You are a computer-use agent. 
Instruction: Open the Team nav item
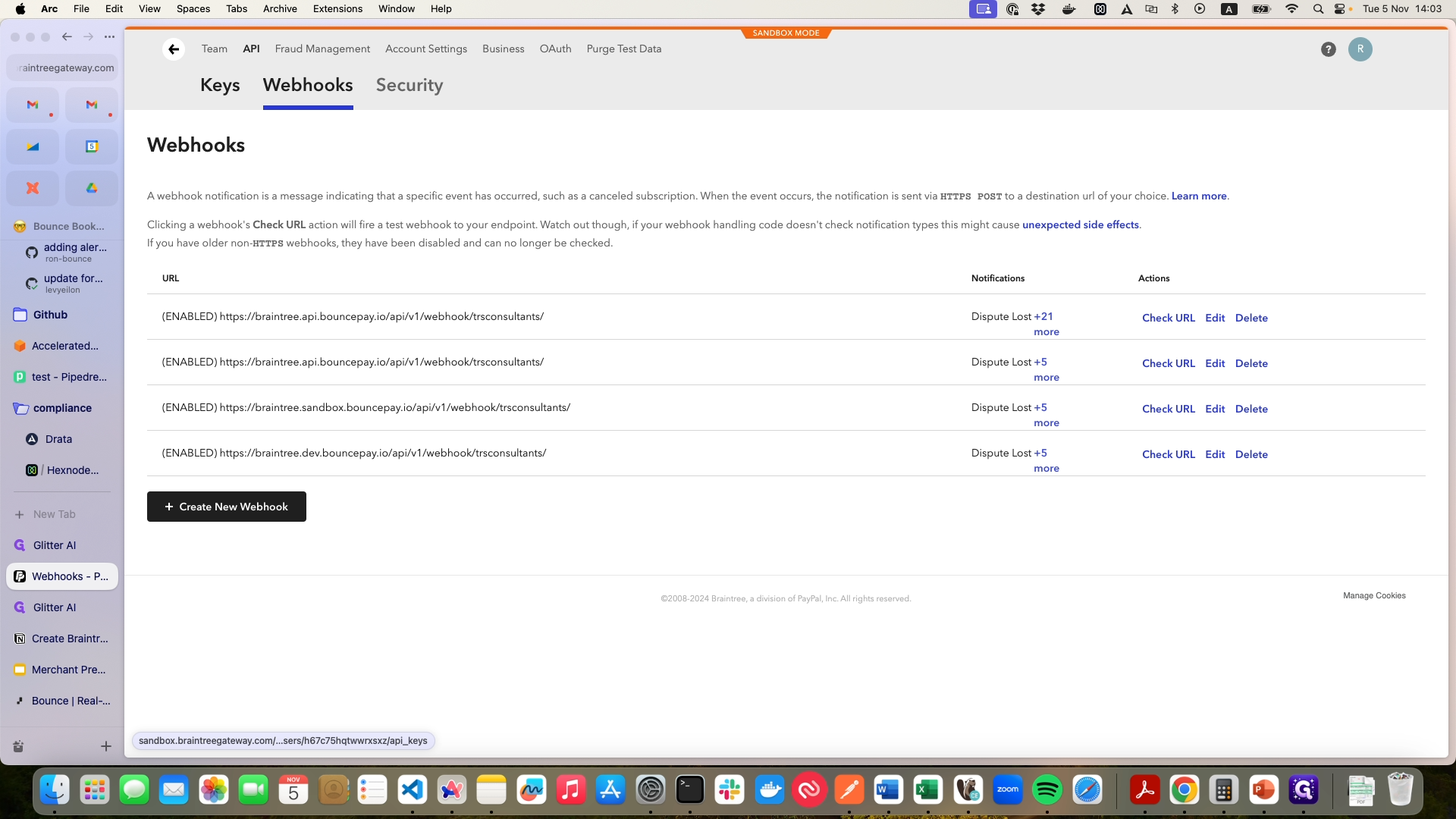[x=215, y=49]
